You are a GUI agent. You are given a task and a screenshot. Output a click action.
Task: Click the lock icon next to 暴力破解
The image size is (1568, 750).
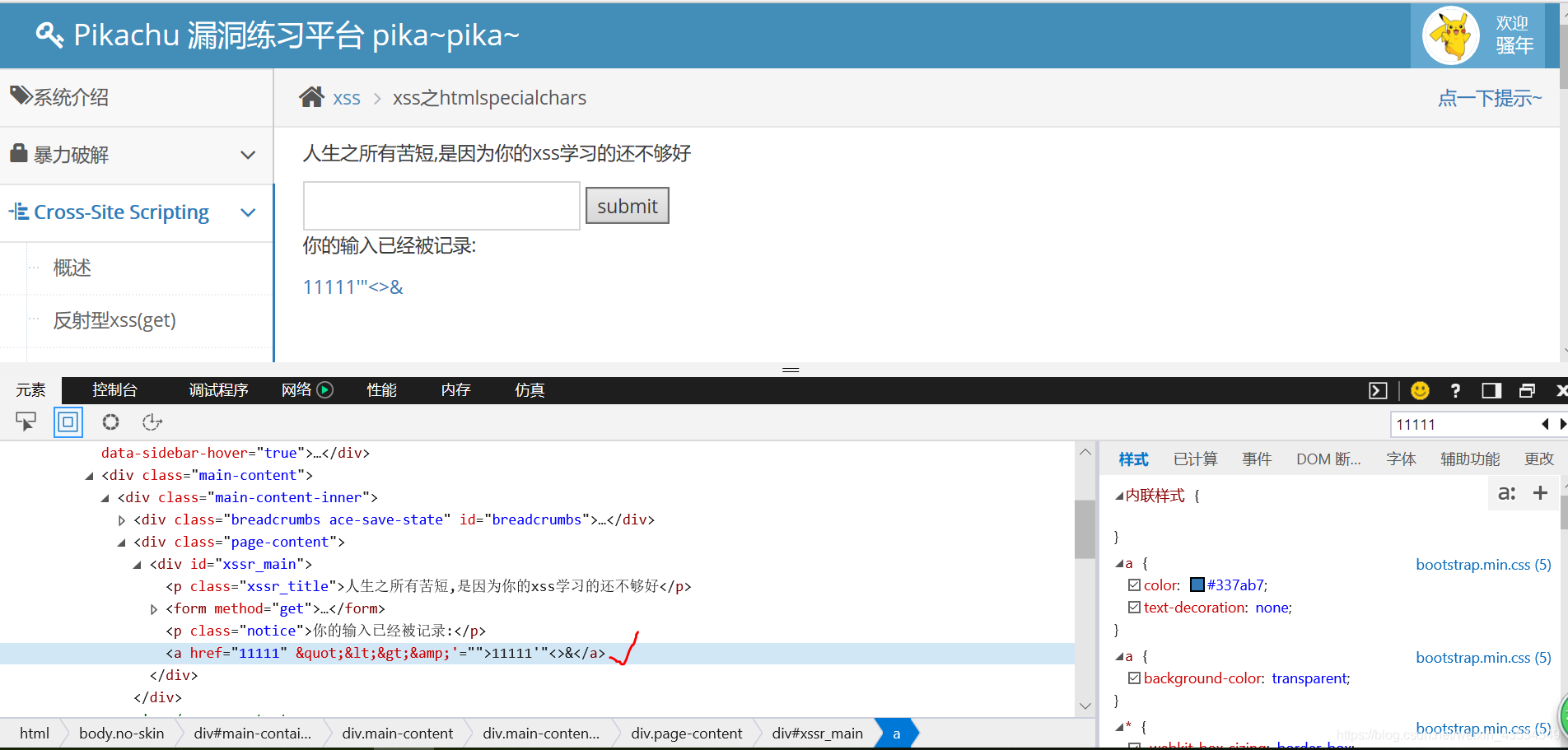(x=19, y=153)
